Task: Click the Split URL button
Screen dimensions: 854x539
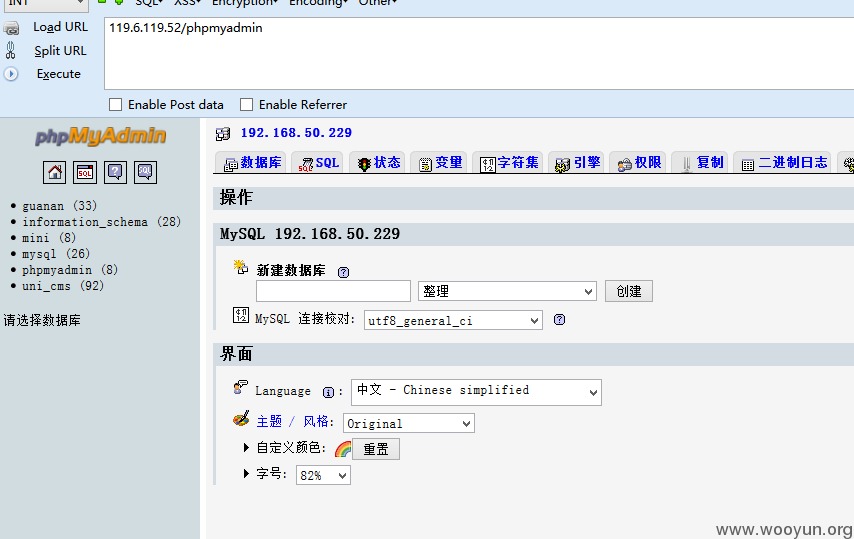Action: [60, 51]
